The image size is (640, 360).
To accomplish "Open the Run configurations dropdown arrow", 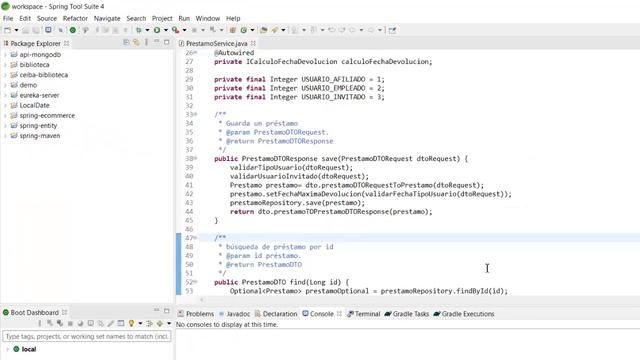I will tap(166, 30).
